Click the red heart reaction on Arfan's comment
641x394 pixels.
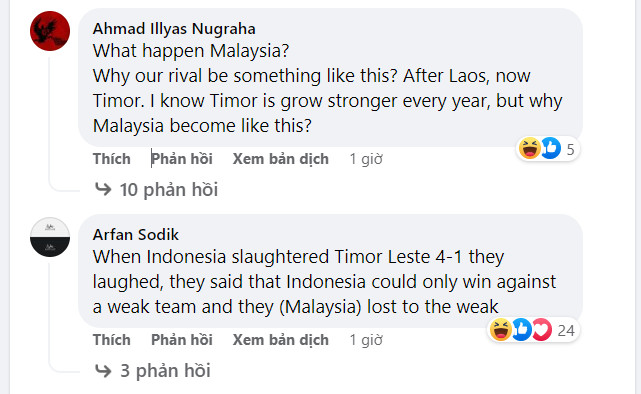pos(542,329)
